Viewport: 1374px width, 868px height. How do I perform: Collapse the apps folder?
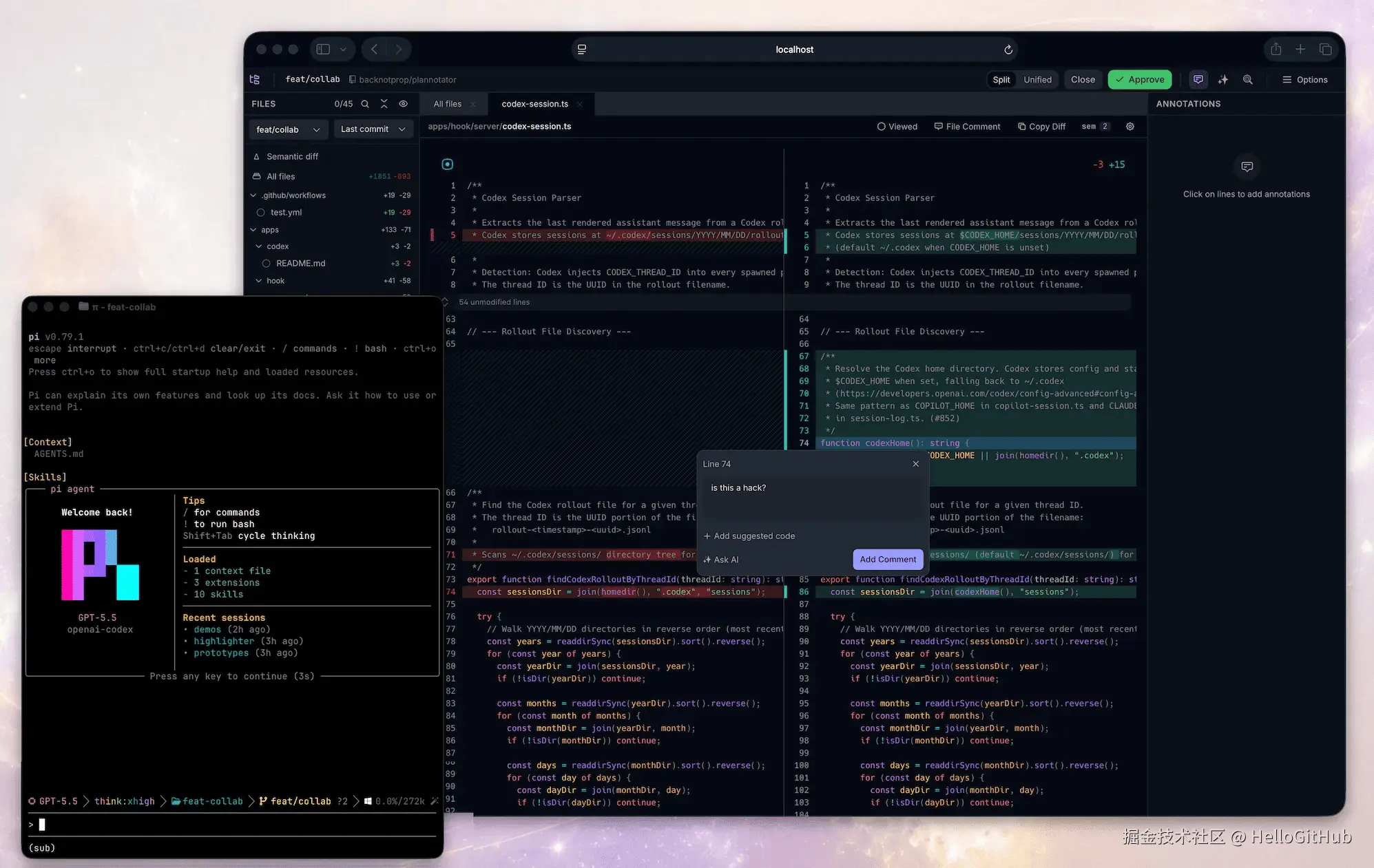[x=253, y=230]
